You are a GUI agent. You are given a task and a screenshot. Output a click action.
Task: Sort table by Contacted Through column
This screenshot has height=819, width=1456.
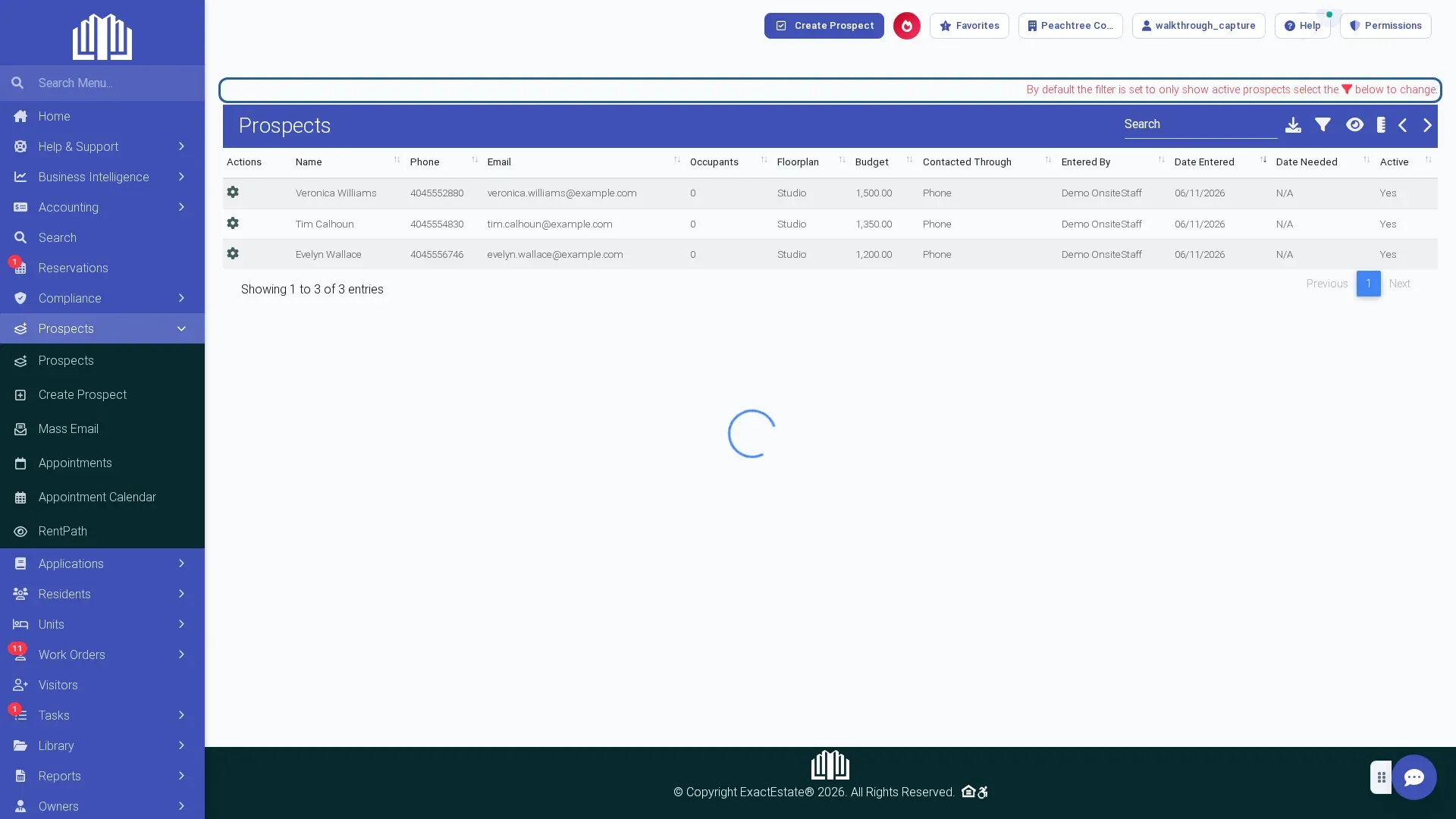pyautogui.click(x=987, y=162)
